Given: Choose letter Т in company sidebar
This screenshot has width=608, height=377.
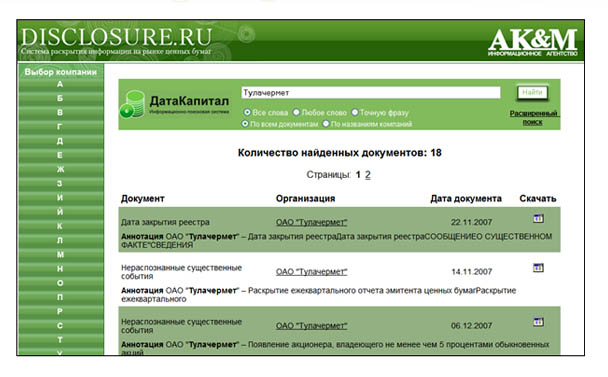Looking at the screenshot, I should click(x=60, y=340).
